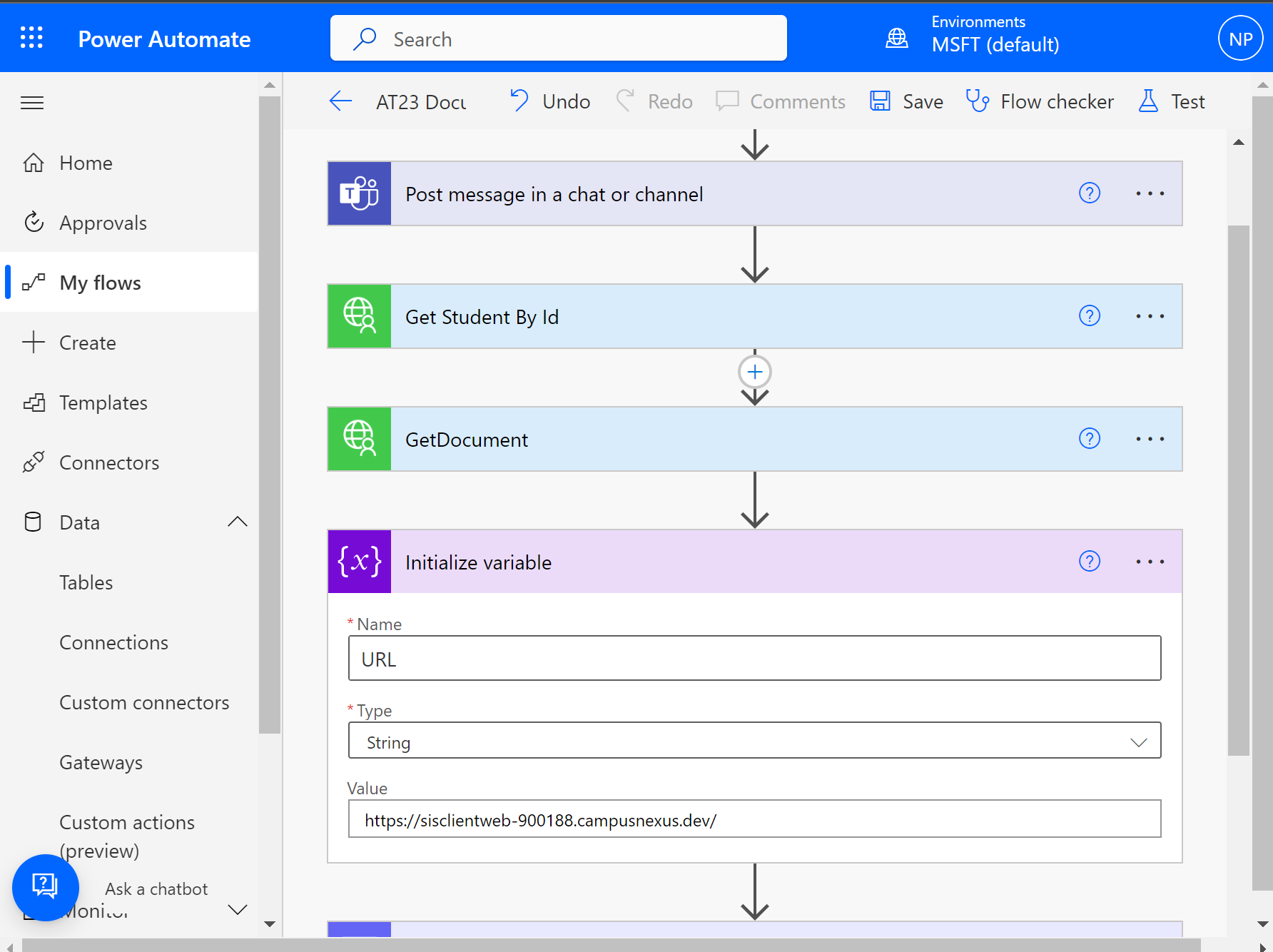Viewport: 1273px width, 952px height.
Task: Open help for GetDocument action
Action: pos(1090,438)
